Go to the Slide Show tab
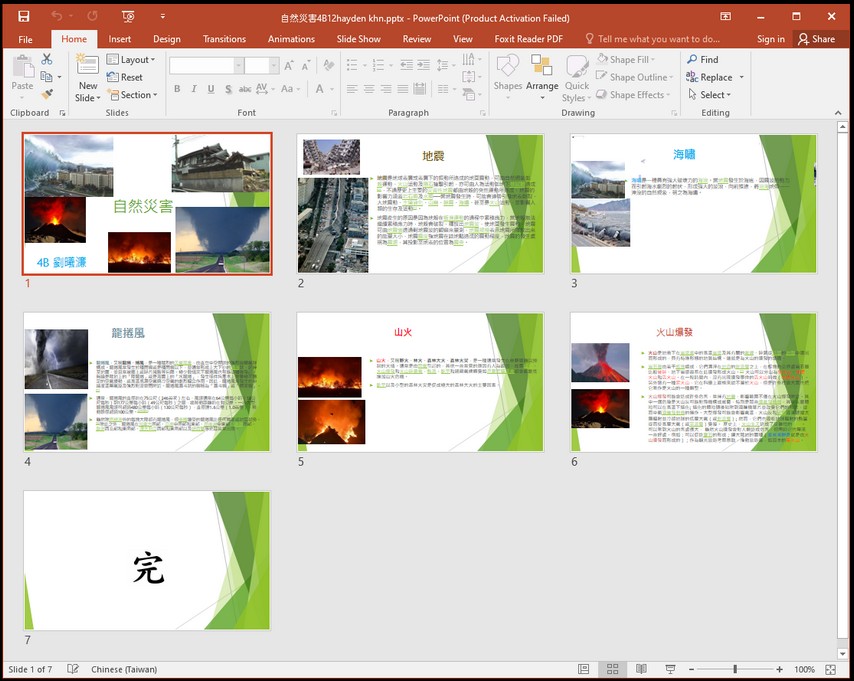 [358, 39]
